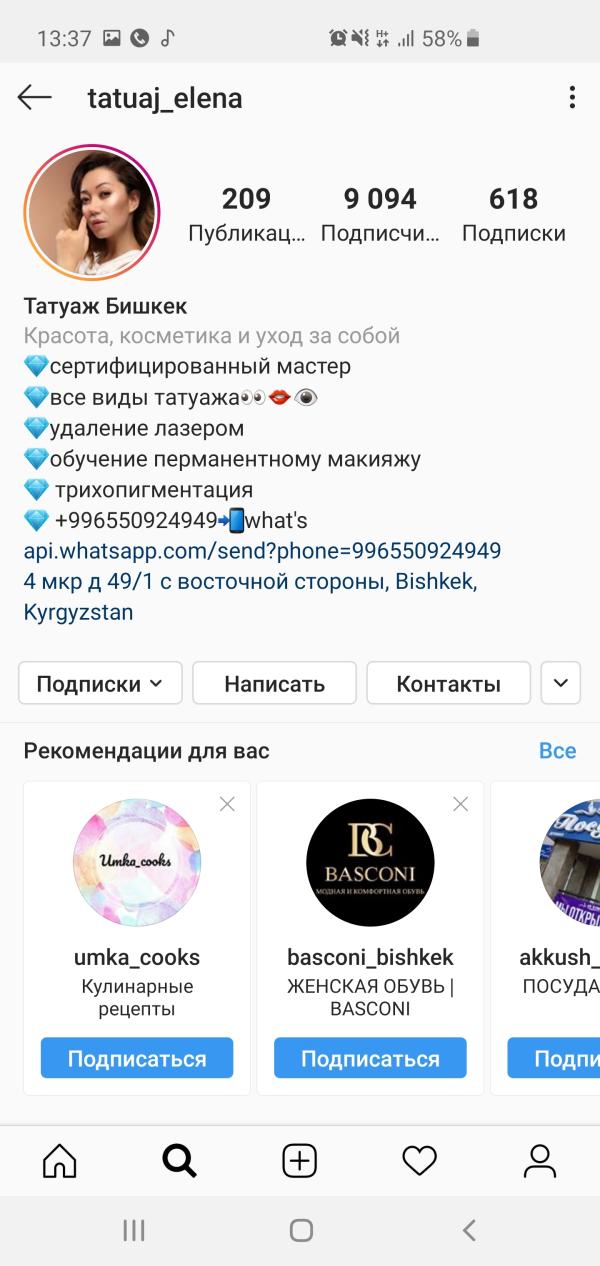
Task: Show all recommendations via Все
Action: [x=557, y=751]
